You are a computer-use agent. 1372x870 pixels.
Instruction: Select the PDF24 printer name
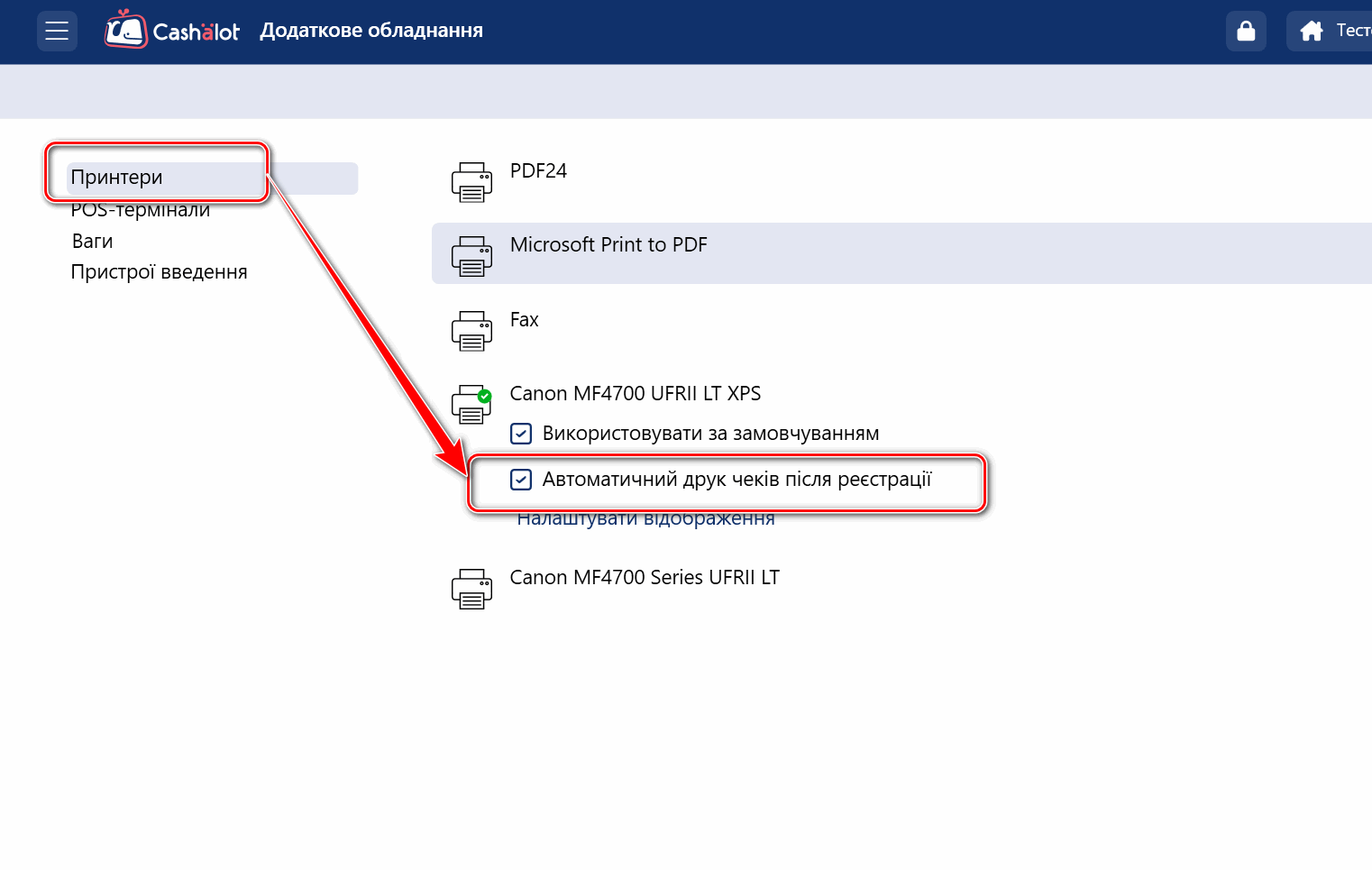point(538,171)
